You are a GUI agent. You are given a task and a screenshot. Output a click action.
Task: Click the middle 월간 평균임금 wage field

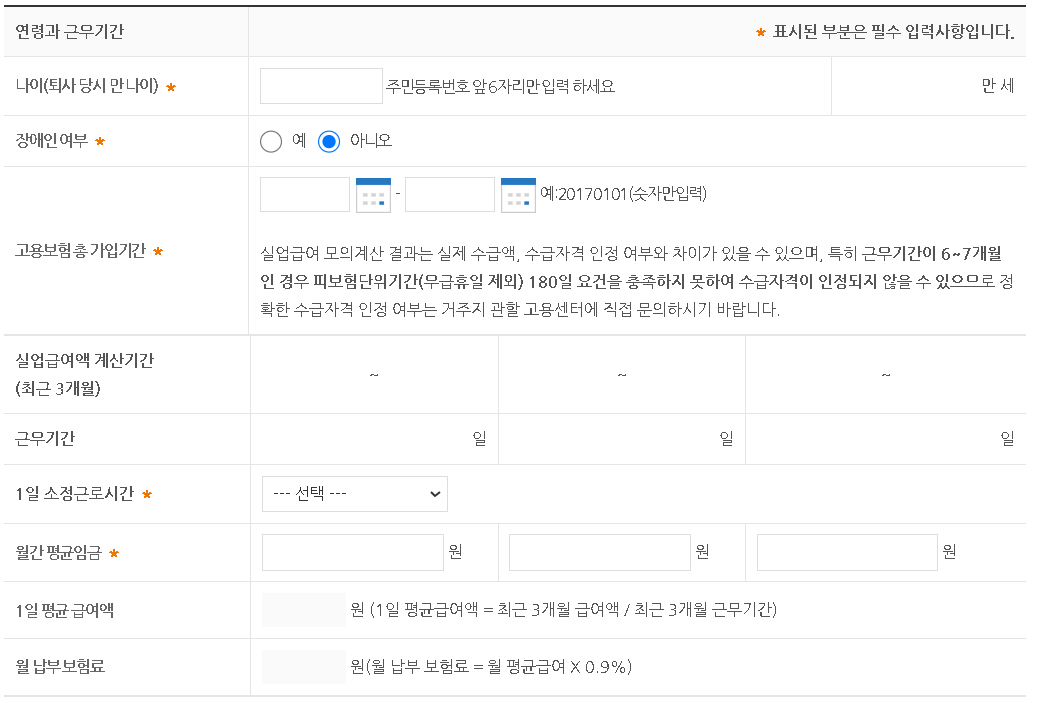tap(597, 552)
